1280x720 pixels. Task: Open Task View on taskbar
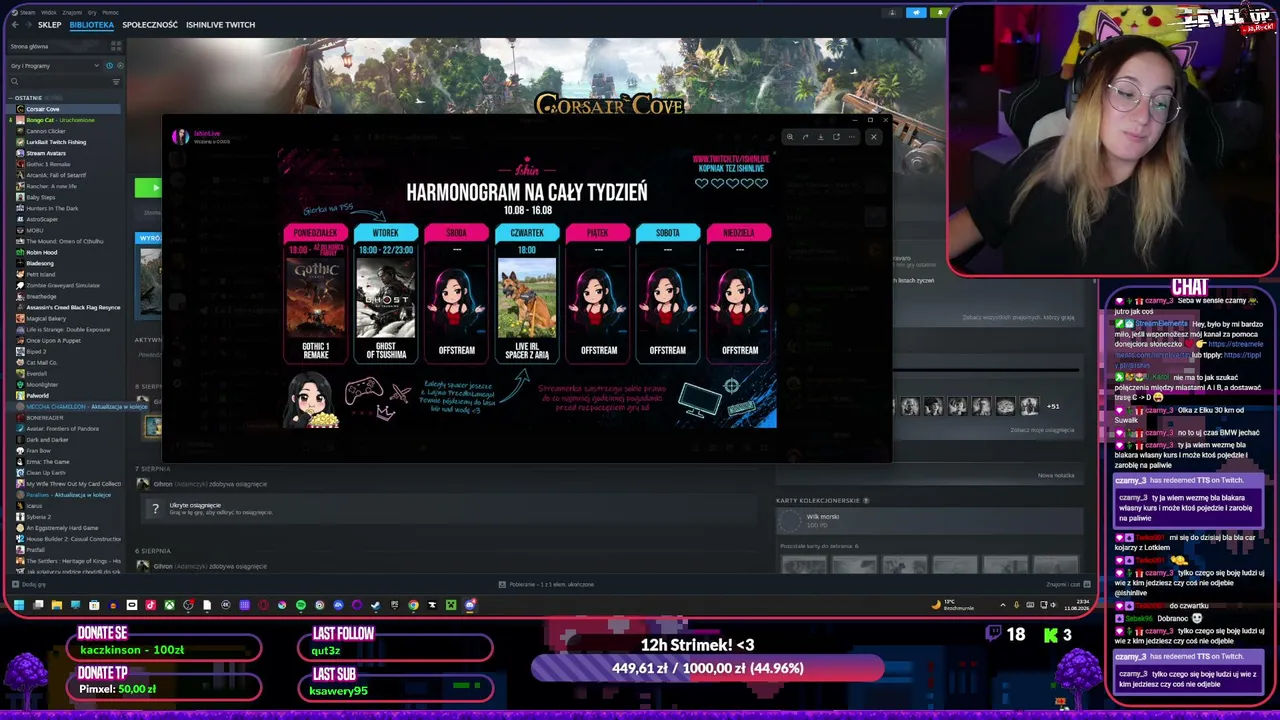(38, 605)
